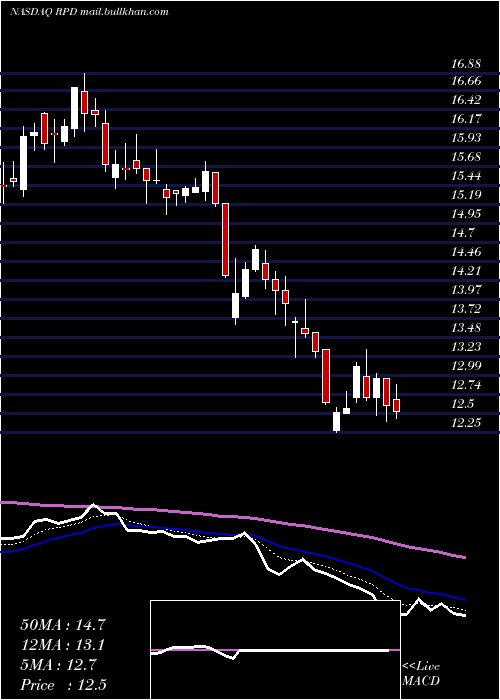Screen dimensions: 500x700
Task: Click the <<Live MACD label
Action: (x=421, y=673)
